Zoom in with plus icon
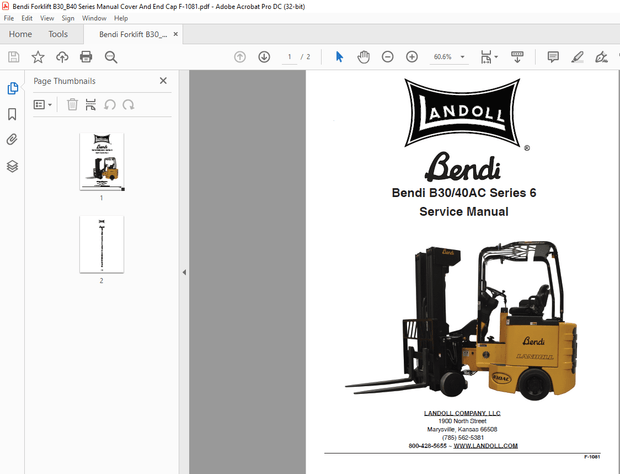This screenshot has width=620, height=474. [x=412, y=57]
